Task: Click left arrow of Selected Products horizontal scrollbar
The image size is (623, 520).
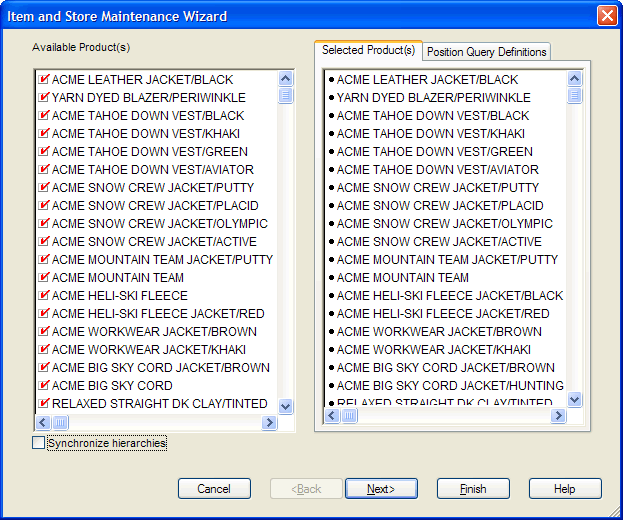Action: pyautogui.click(x=332, y=416)
